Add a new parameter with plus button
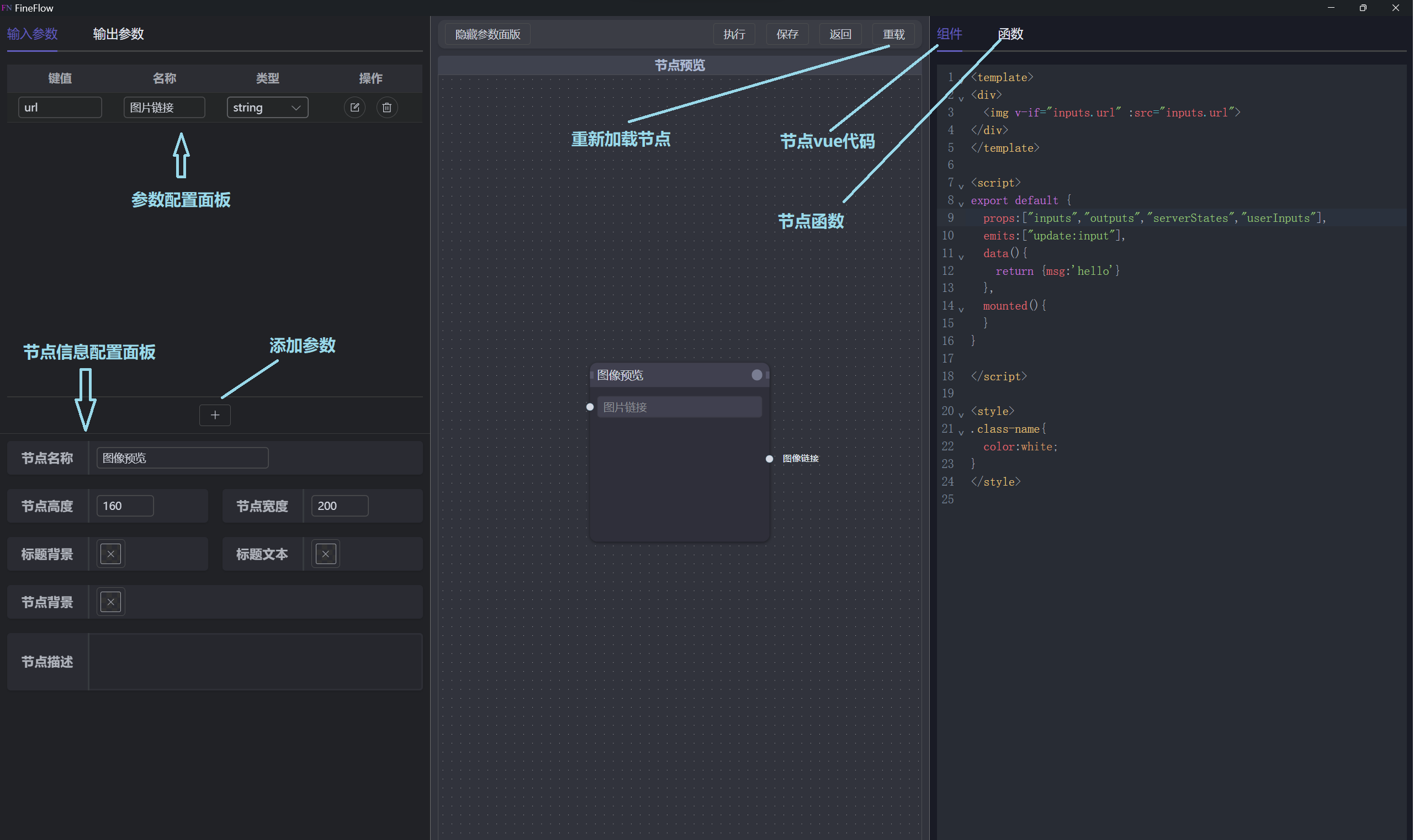 pos(215,416)
